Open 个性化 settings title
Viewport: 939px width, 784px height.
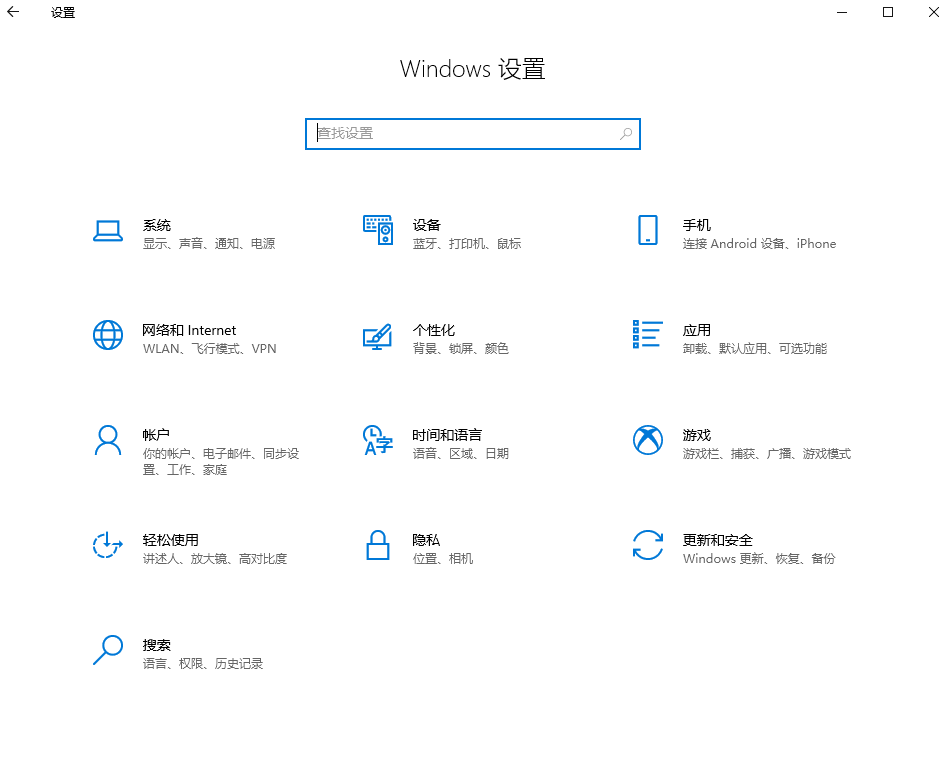[434, 330]
